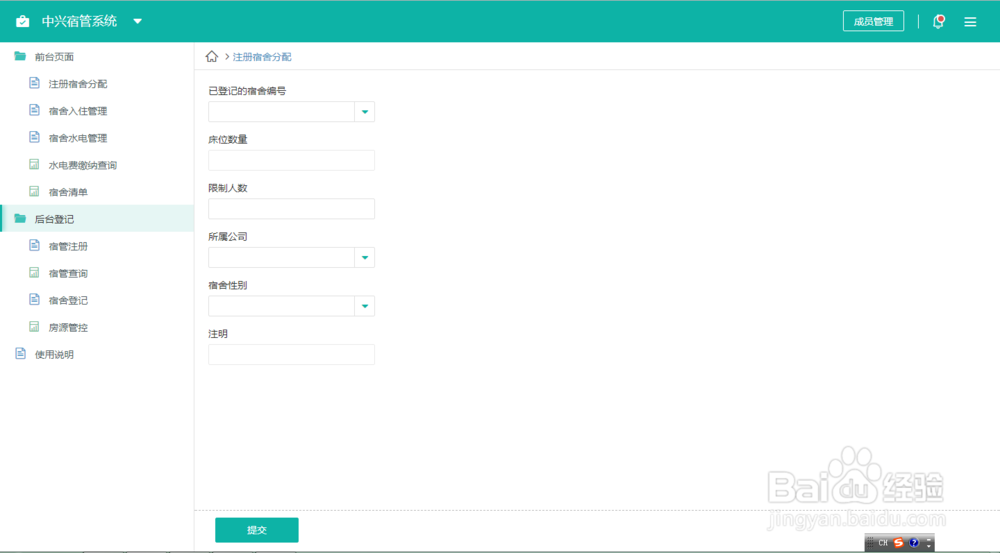Click the report icon beside 宿管查询

[34, 273]
